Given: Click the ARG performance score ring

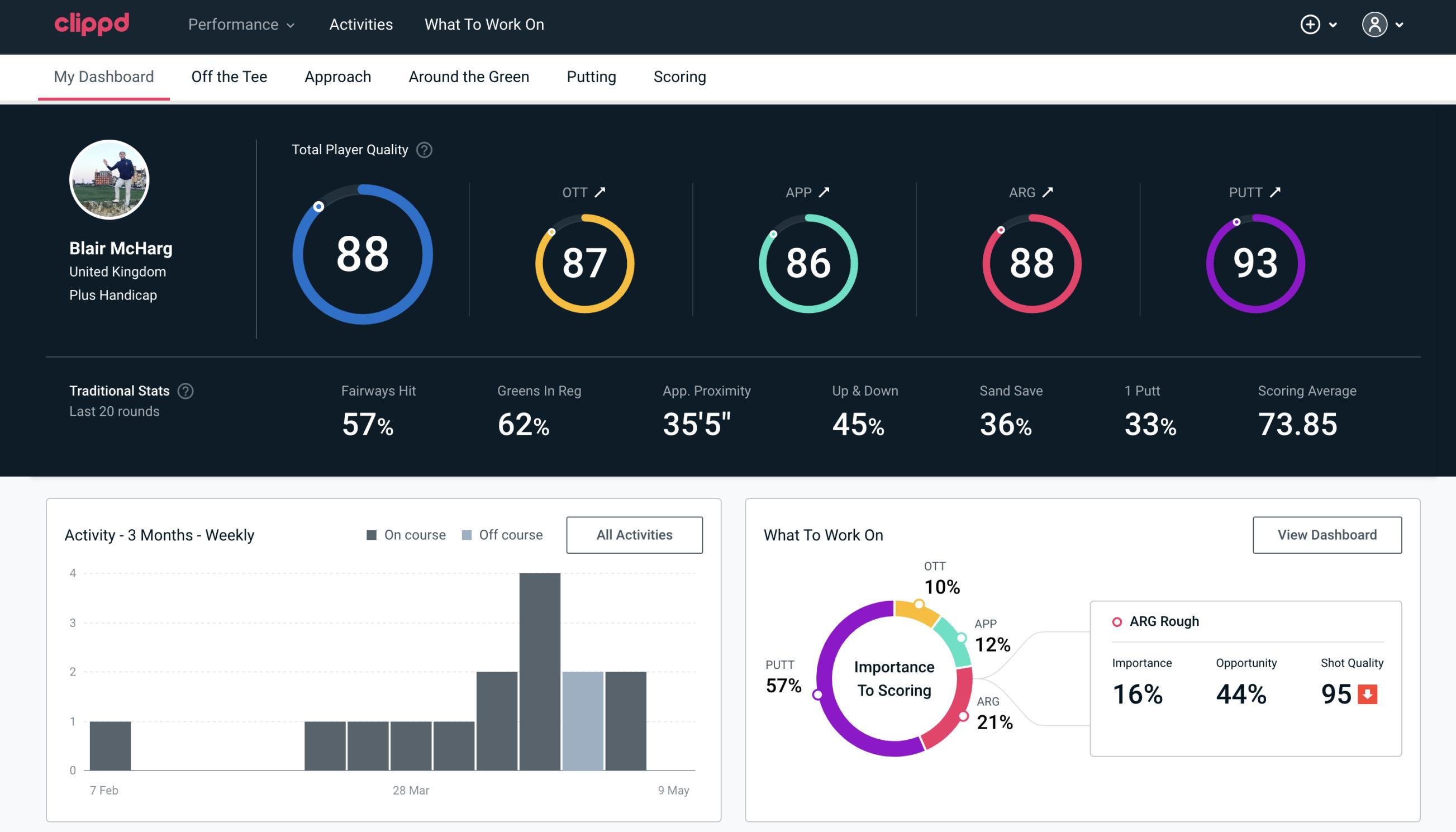Looking at the screenshot, I should click(x=1030, y=261).
